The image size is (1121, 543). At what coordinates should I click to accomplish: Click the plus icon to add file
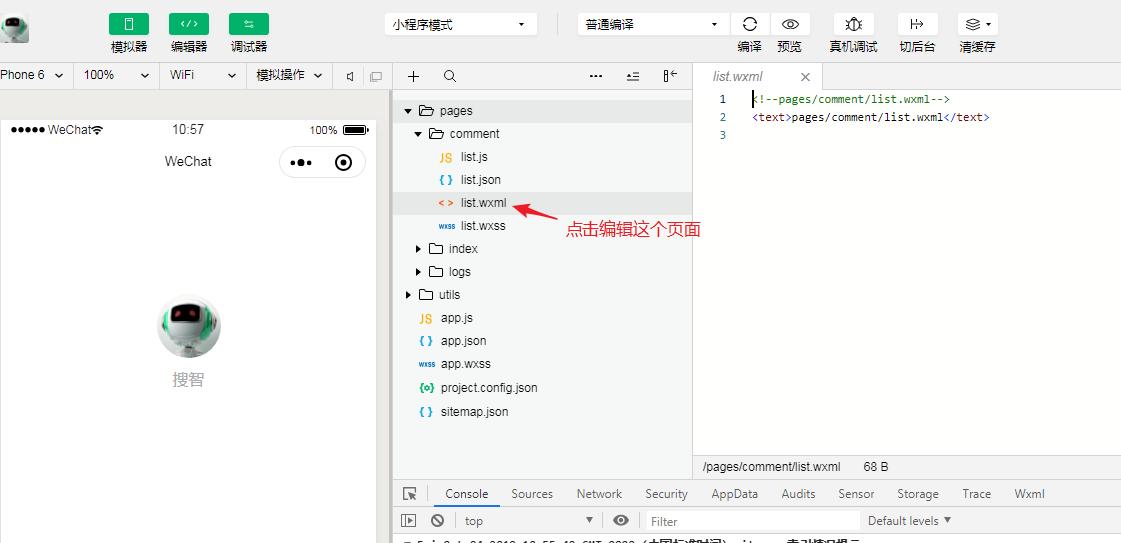(413, 76)
